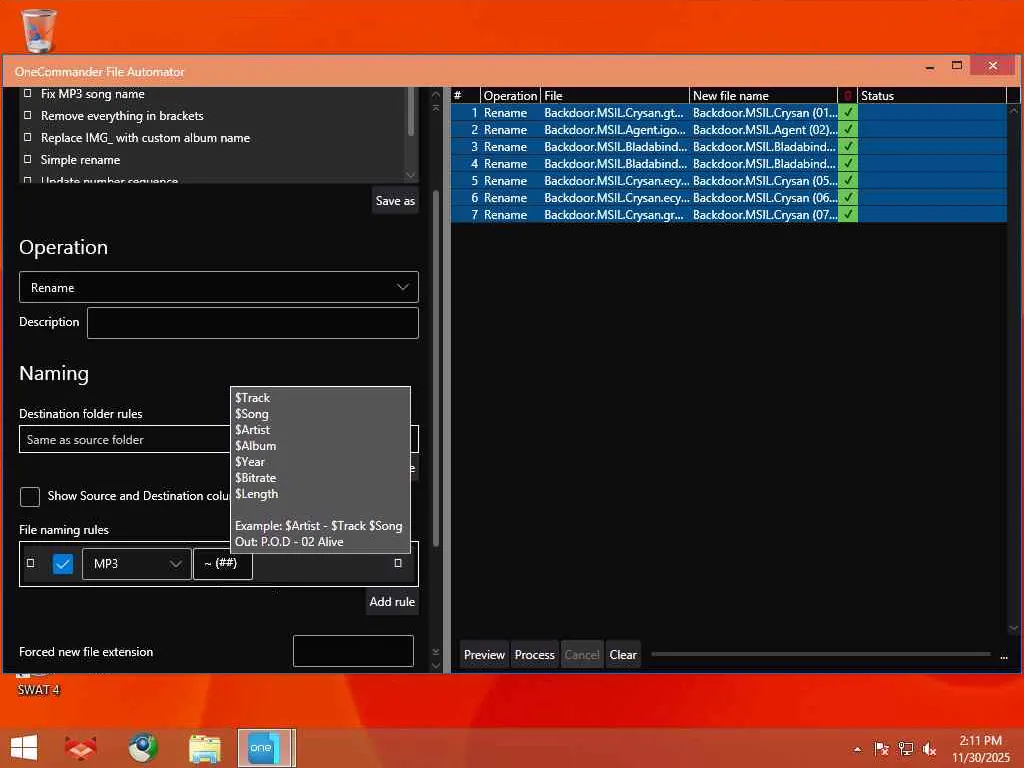Click the OneCommander taskbar icon
Viewport: 1024px width, 768px height.
[266, 748]
